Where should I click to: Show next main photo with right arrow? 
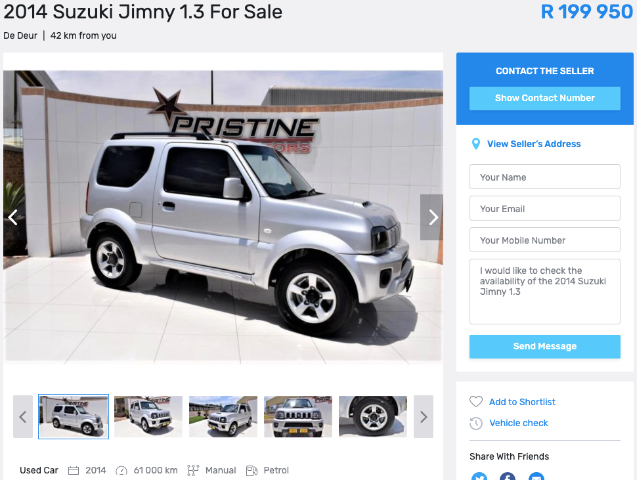[x=431, y=217]
